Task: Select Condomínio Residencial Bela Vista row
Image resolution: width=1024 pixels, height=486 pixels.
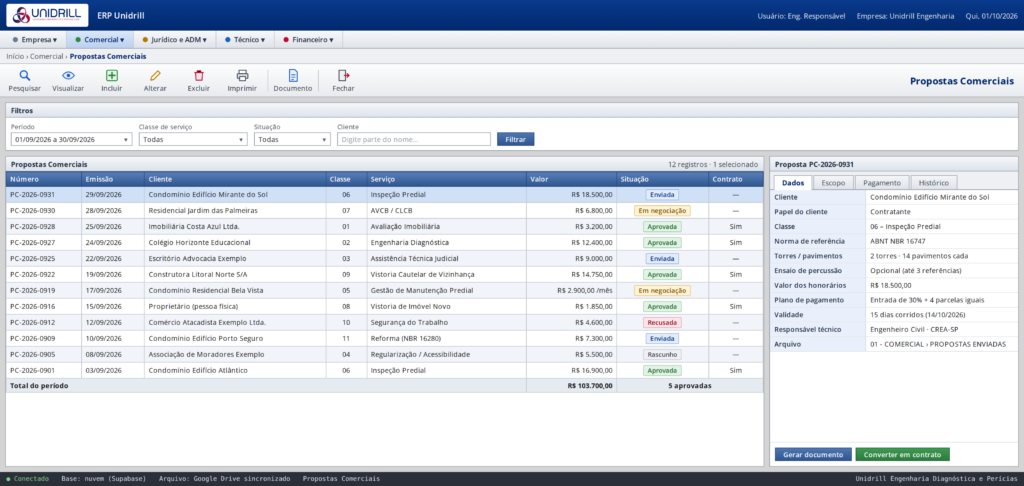Action: 384,290
